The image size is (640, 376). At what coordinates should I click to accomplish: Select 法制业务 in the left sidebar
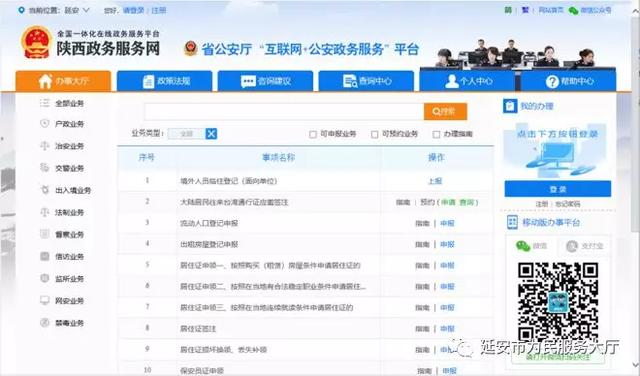click(69, 212)
